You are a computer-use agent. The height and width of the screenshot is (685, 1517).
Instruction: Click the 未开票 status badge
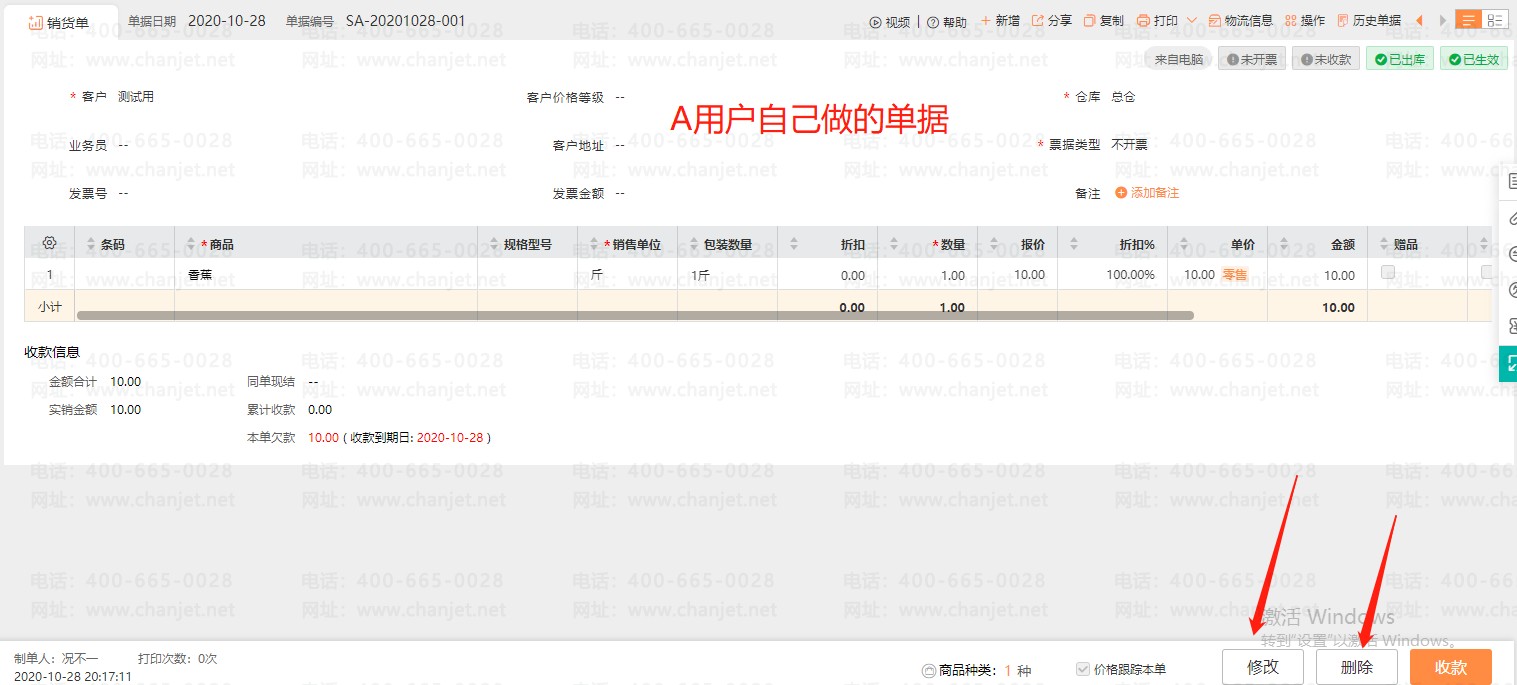coord(1252,60)
